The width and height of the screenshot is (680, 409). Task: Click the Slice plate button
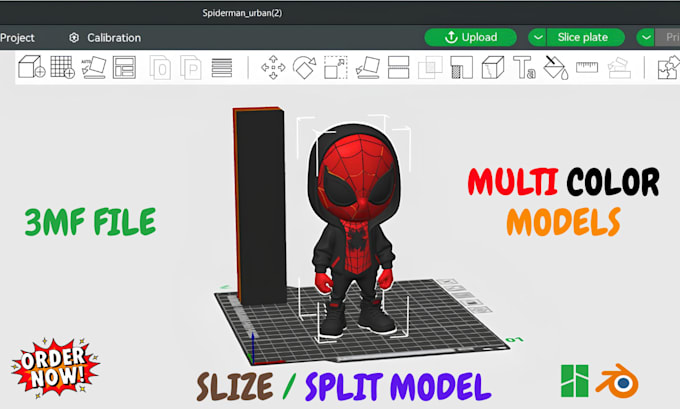tap(585, 37)
